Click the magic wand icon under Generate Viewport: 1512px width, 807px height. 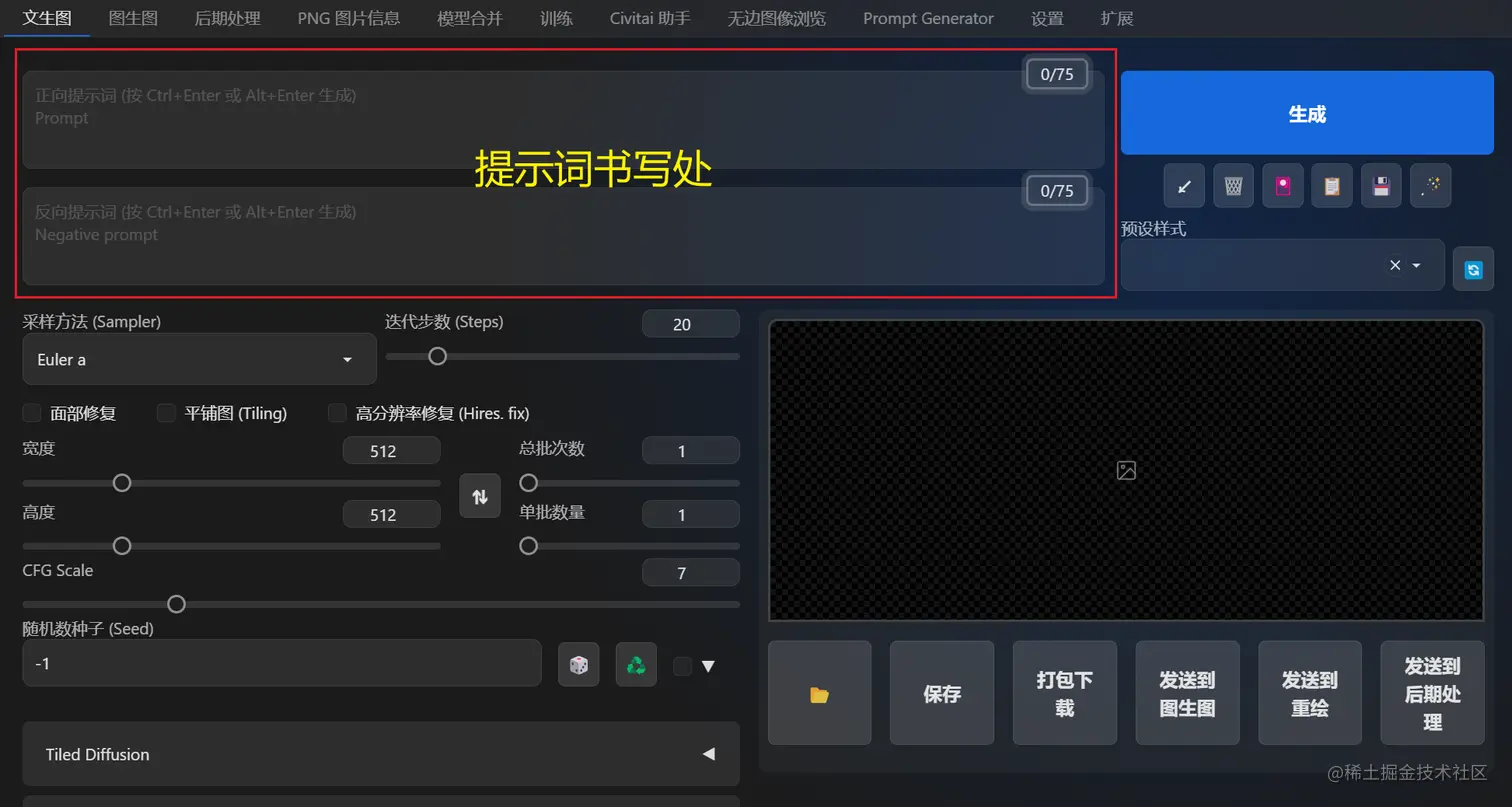1431,186
